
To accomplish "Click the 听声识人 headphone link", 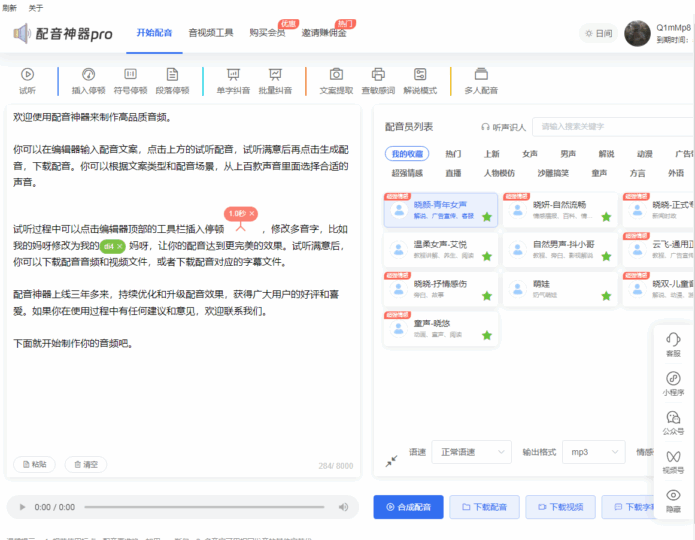I will point(504,127).
